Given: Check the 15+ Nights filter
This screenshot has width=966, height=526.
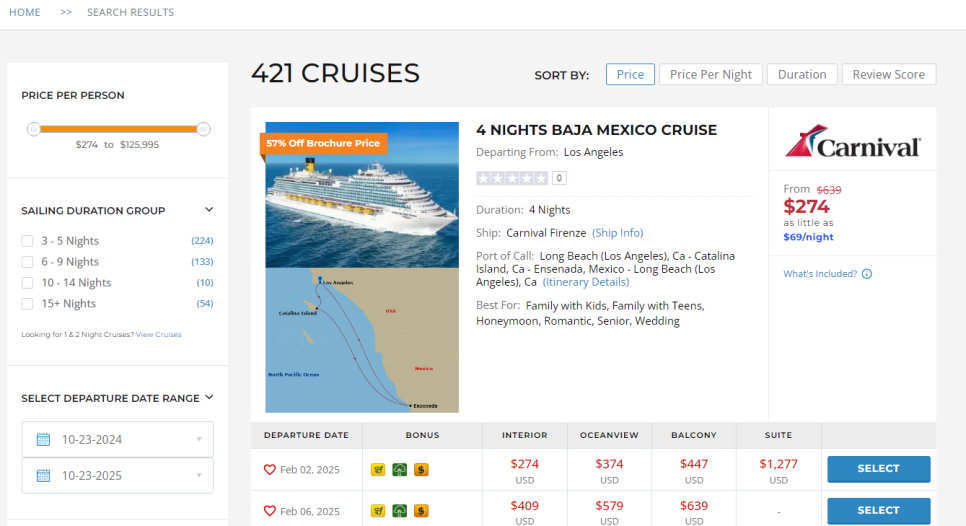Looking at the screenshot, I should pyautogui.click(x=27, y=304).
